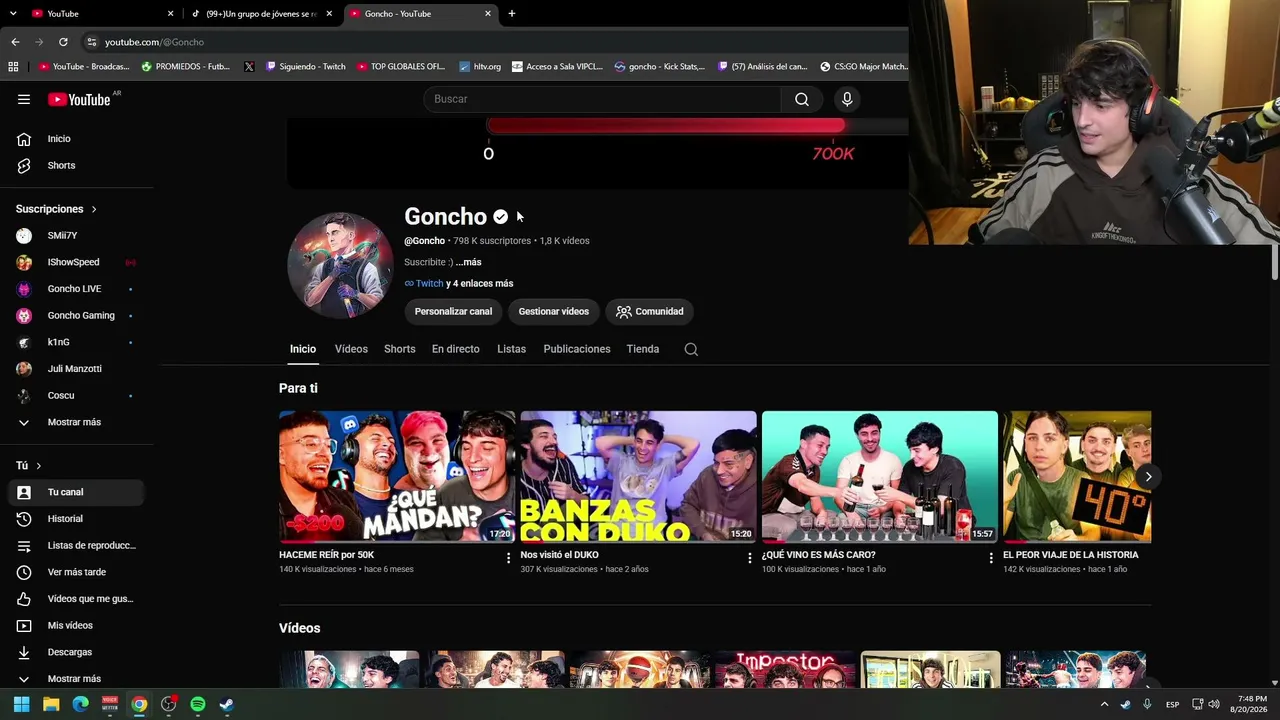Select Tu canal in the sidebar

coord(76,492)
